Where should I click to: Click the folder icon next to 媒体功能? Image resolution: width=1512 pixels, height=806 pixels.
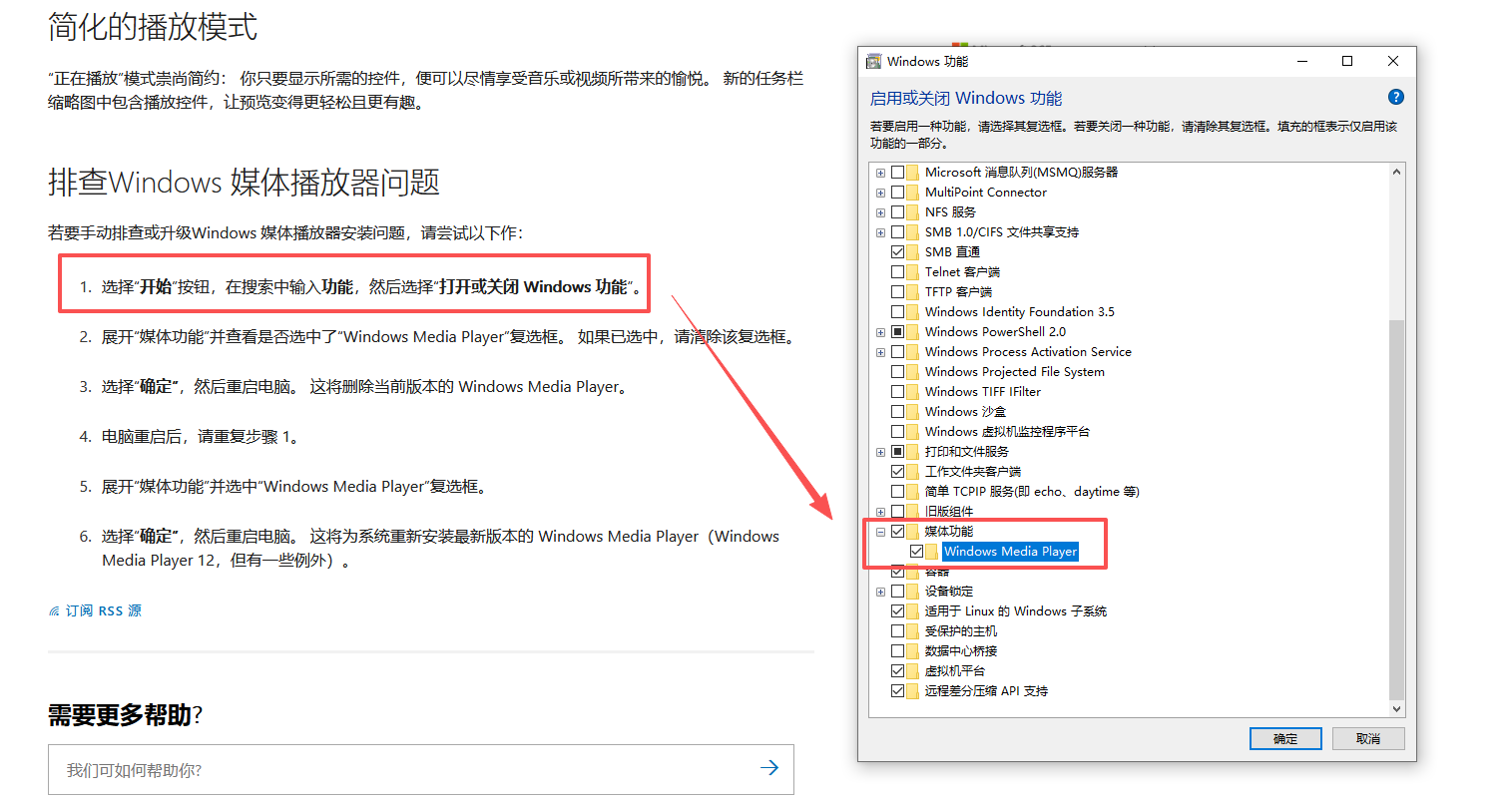pyautogui.click(x=913, y=532)
